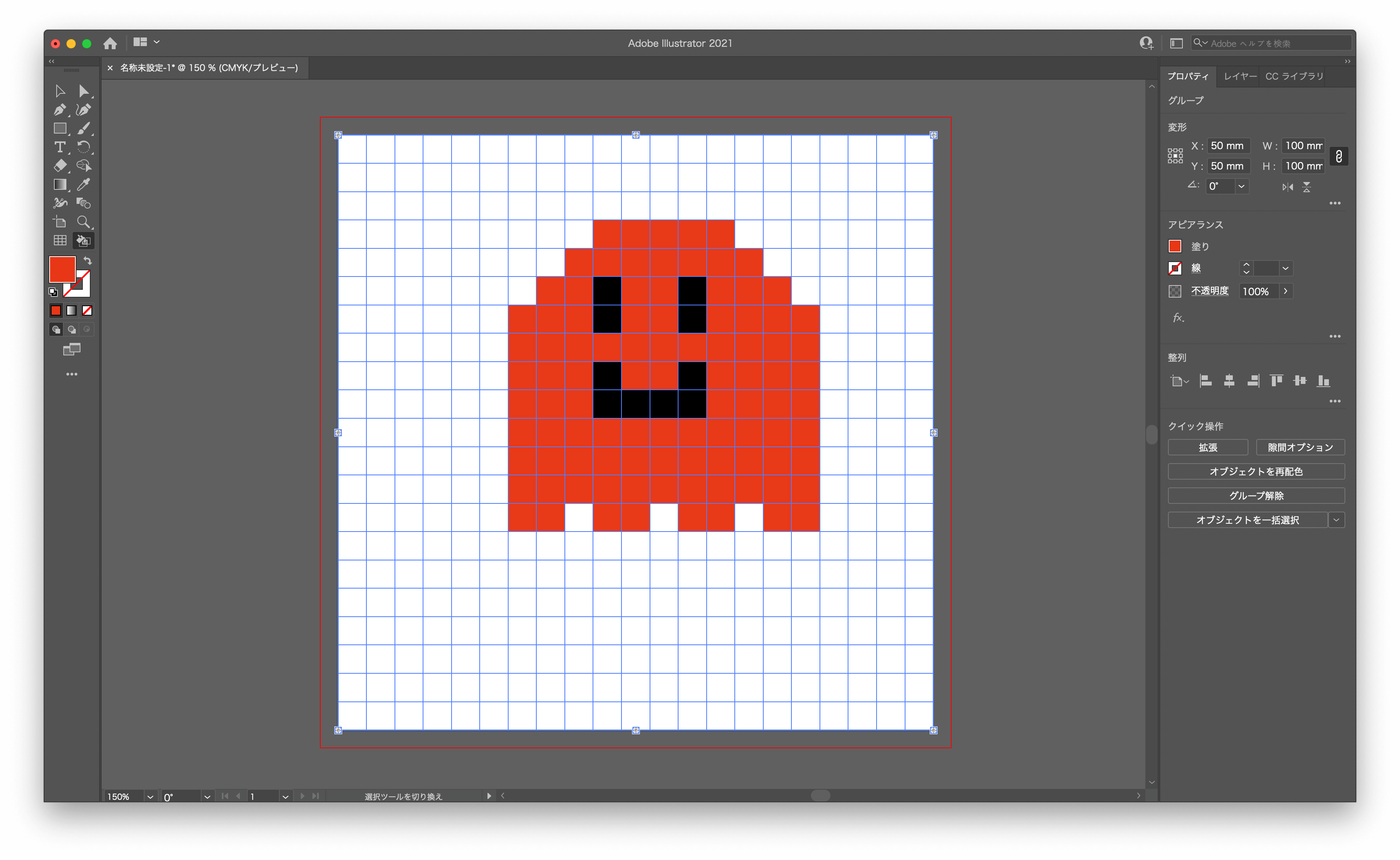The height and width of the screenshot is (860, 1400).
Task: Click horizontal align right icon
Action: click(1253, 381)
